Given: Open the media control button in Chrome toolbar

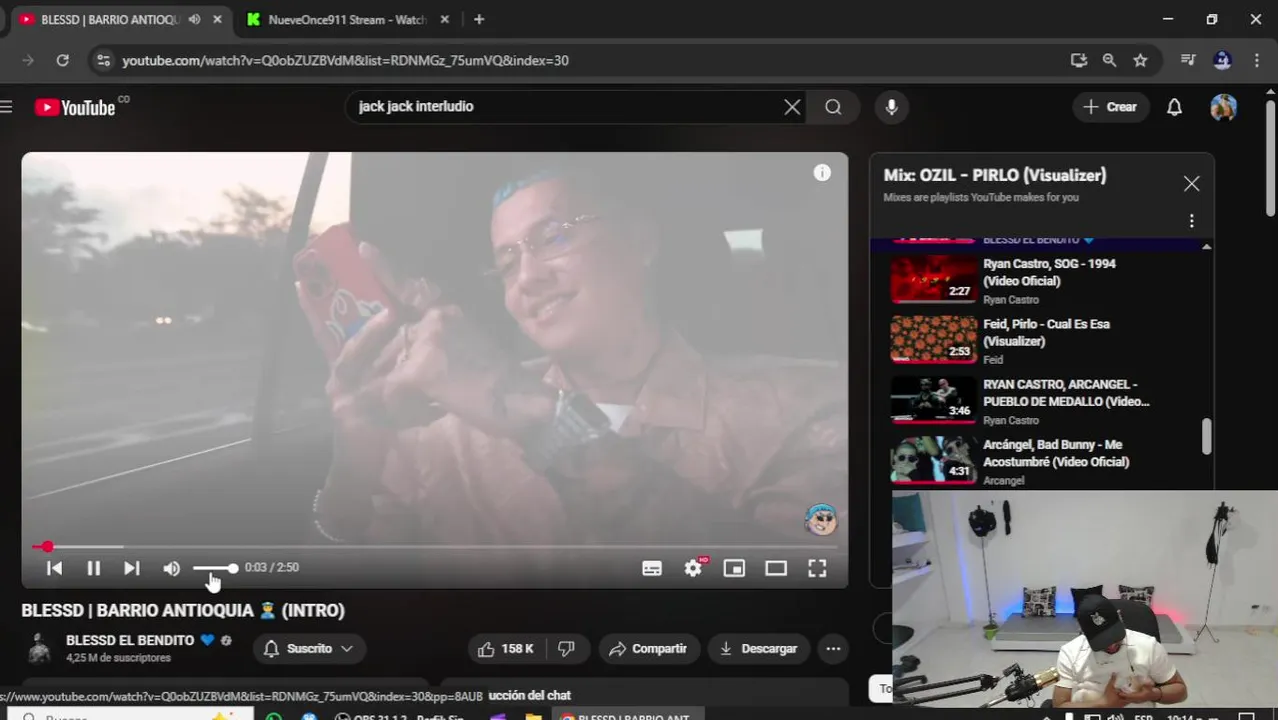Looking at the screenshot, I should pos(1188,61).
